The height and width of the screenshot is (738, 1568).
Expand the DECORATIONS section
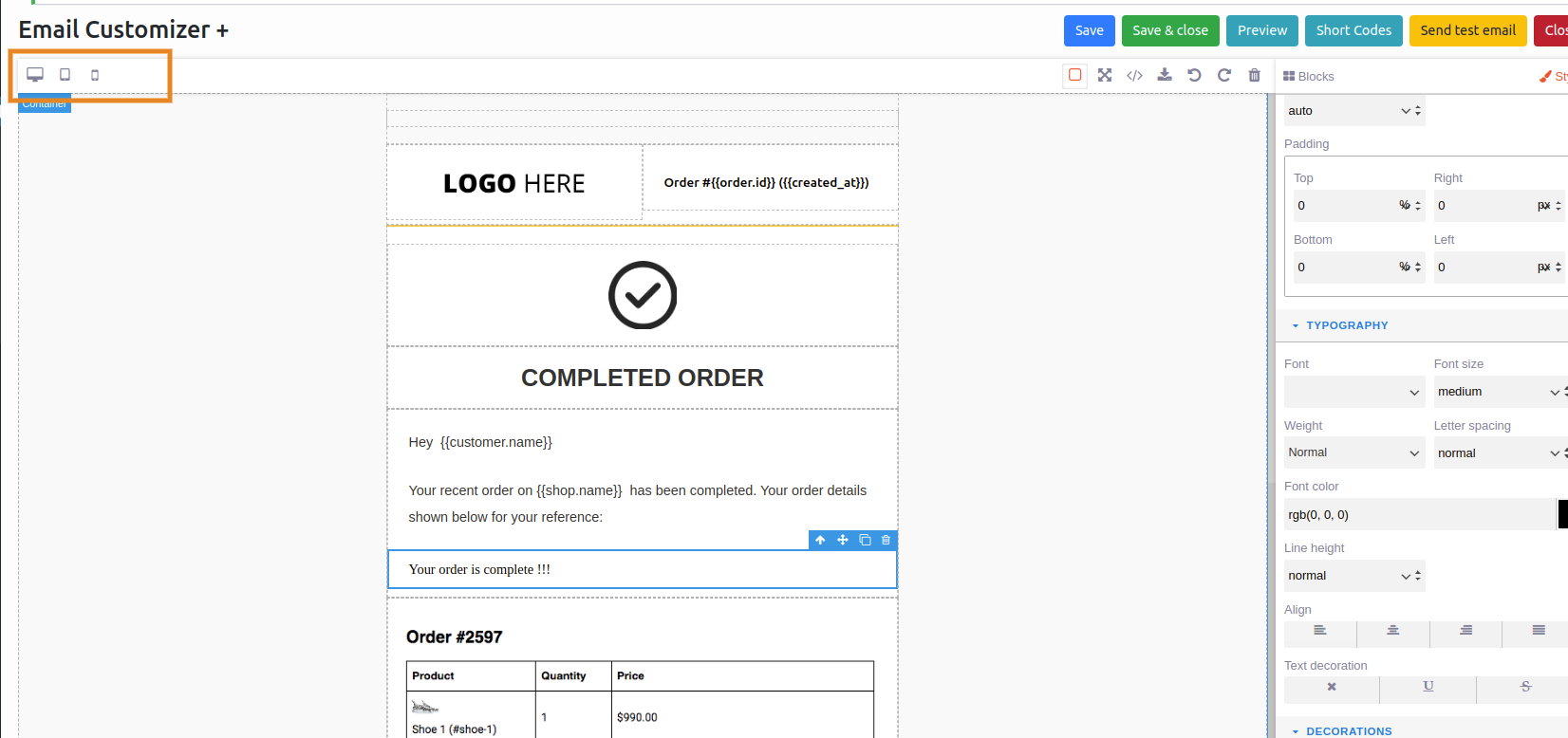tap(1341, 731)
